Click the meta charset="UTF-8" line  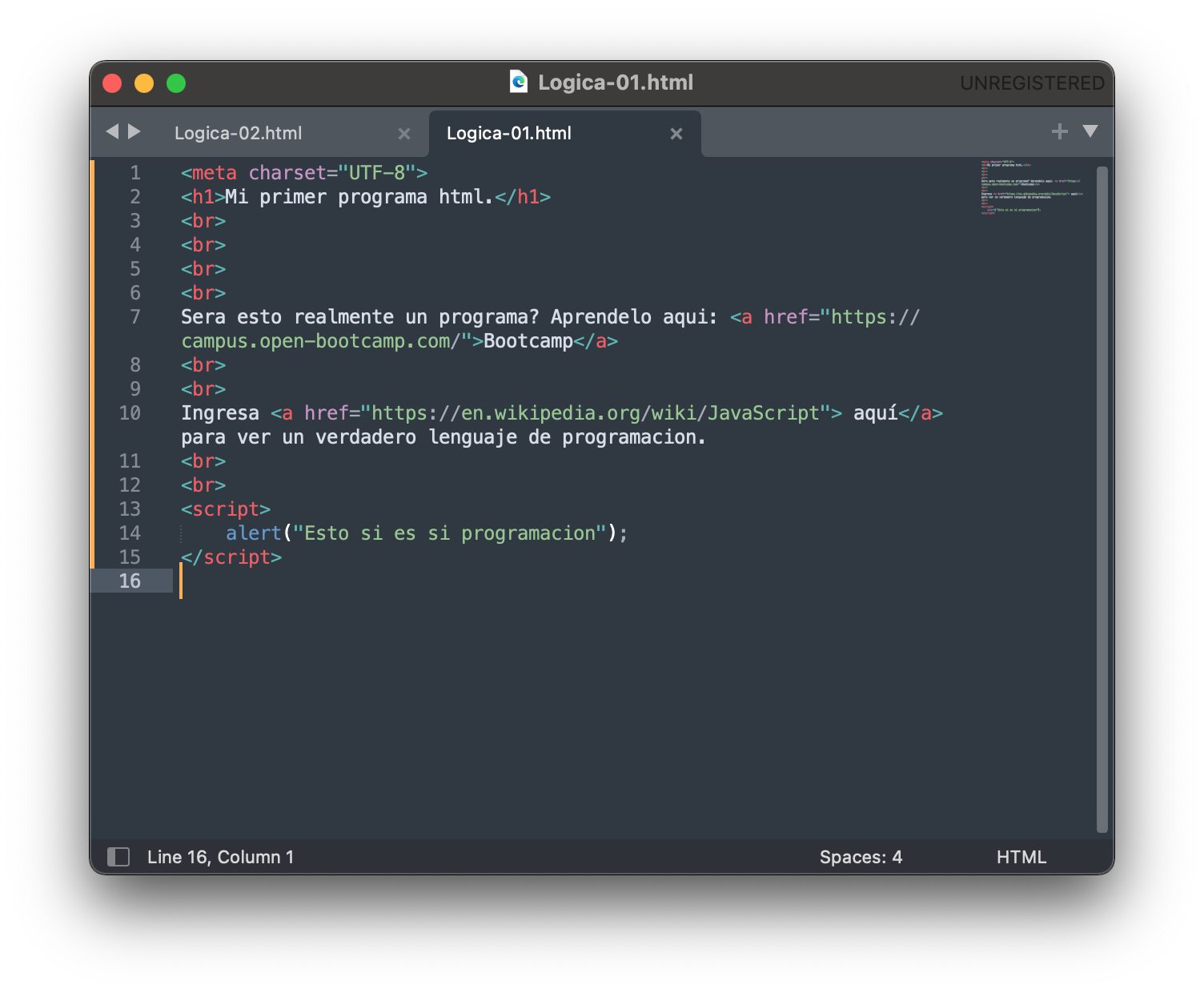point(304,173)
